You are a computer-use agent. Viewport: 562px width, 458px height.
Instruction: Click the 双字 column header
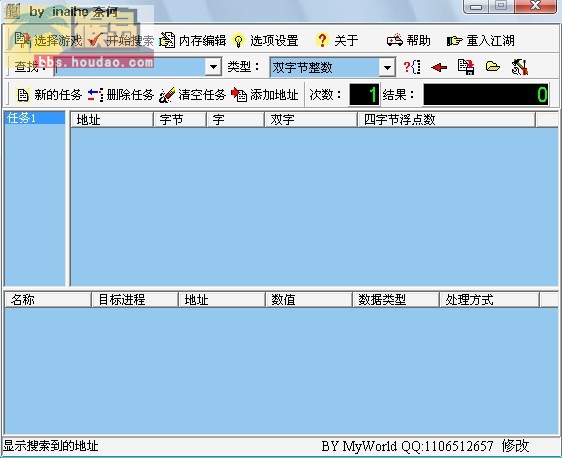pos(311,120)
